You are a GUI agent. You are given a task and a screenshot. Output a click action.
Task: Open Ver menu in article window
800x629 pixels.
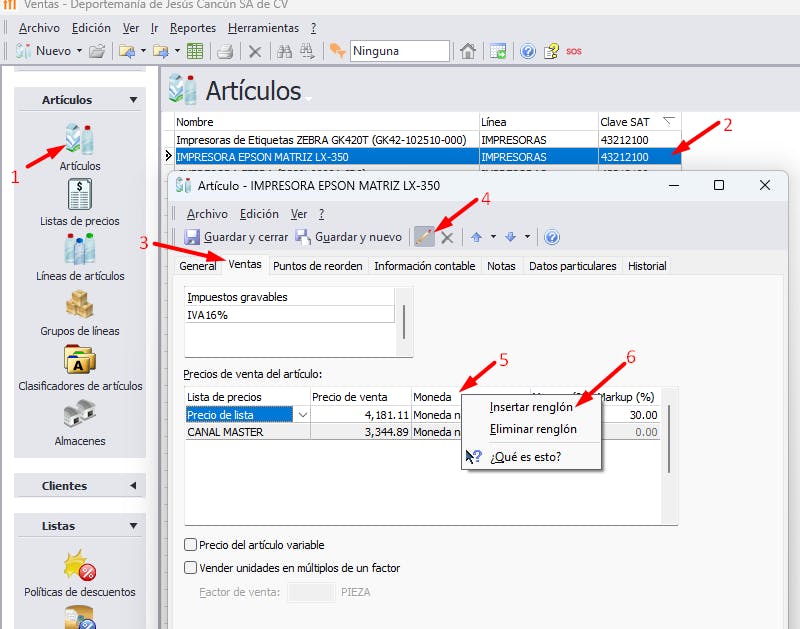click(x=298, y=214)
